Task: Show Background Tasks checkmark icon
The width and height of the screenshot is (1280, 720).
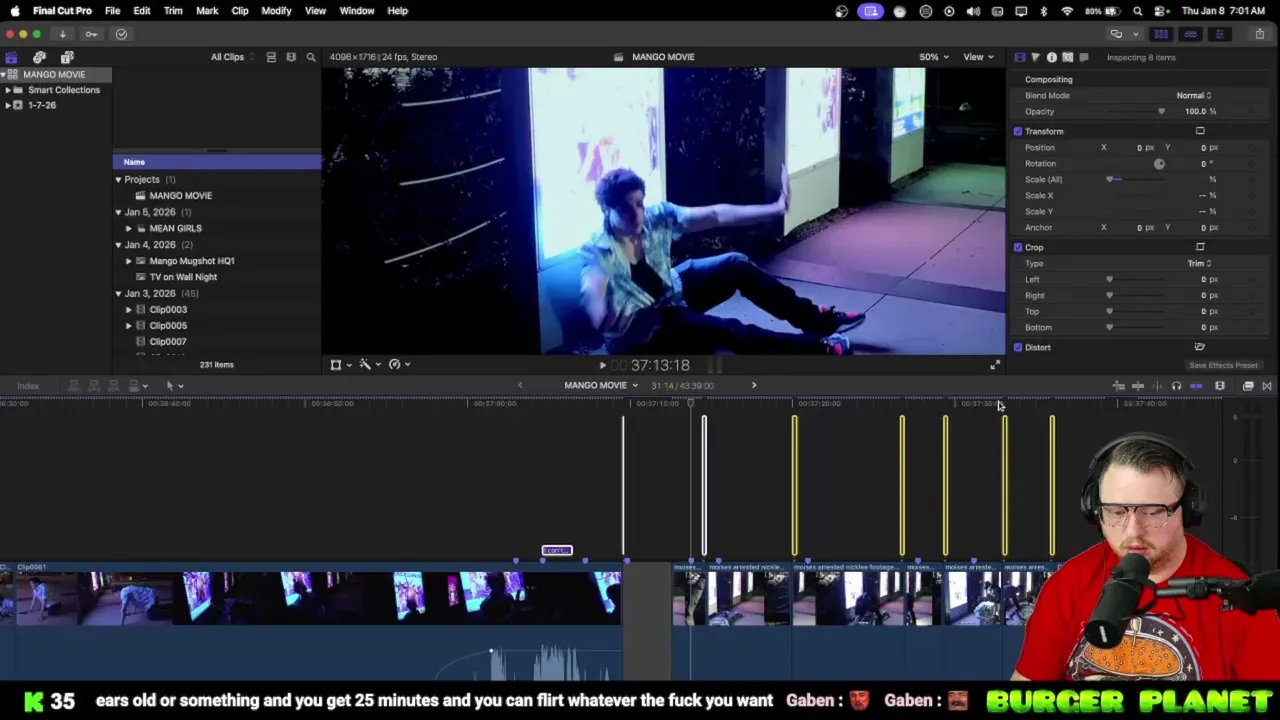Action: coord(121,34)
